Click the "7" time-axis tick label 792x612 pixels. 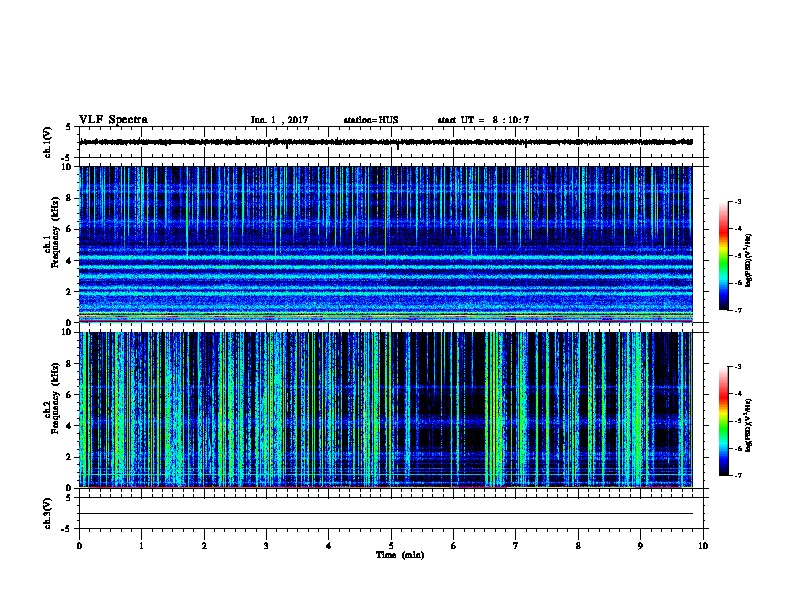[516, 546]
